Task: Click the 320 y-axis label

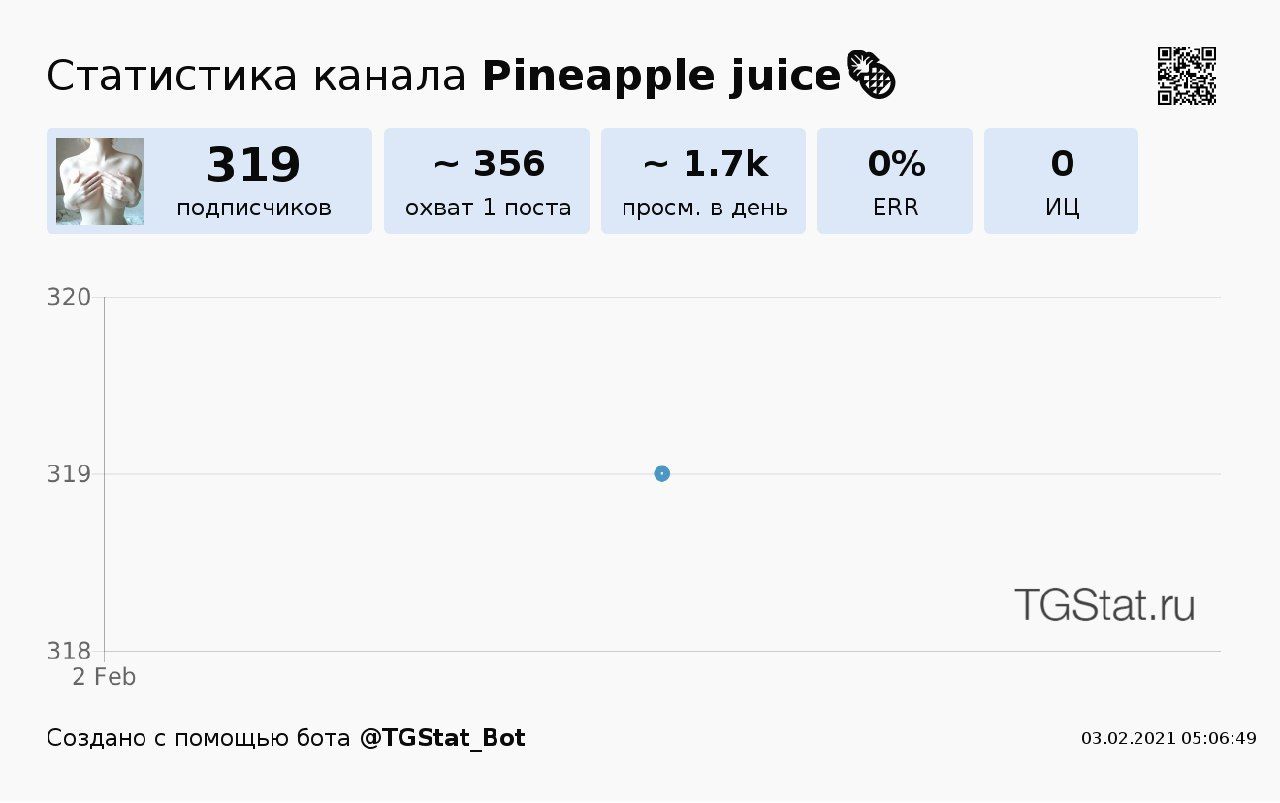Action: [x=69, y=297]
